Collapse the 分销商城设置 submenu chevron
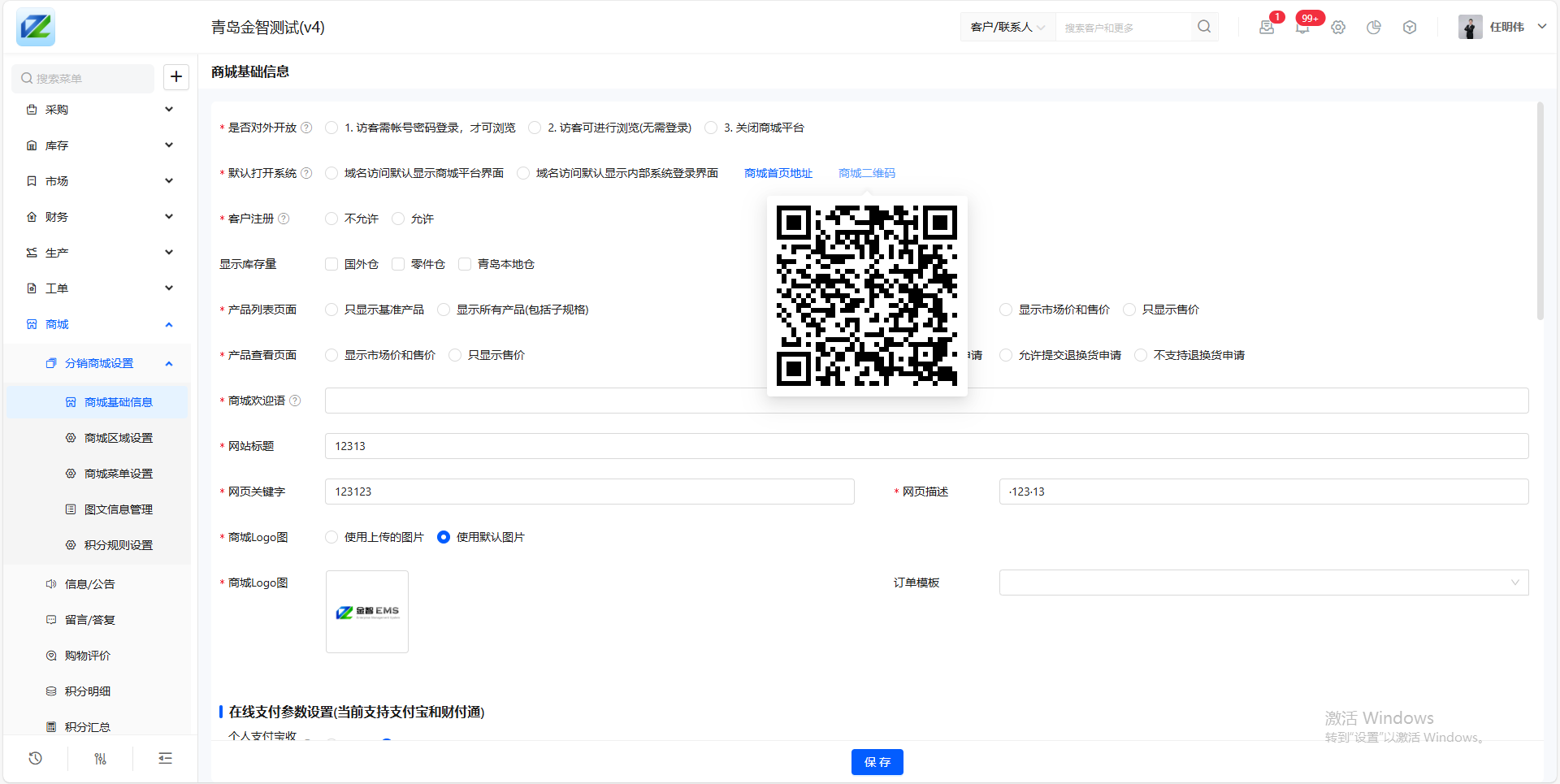The image size is (1560, 784). click(x=169, y=363)
